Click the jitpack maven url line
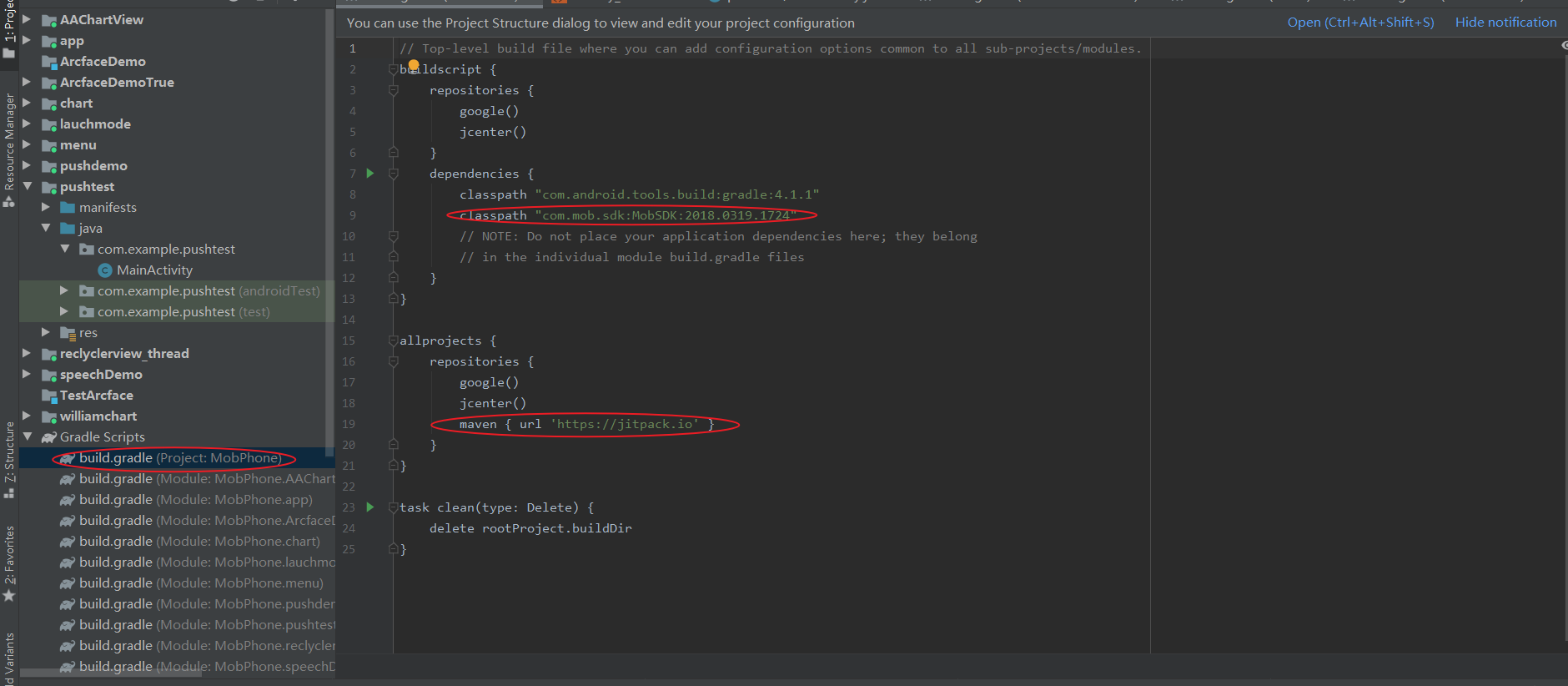This screenshot has width=1568, height=686. (586, 424)
